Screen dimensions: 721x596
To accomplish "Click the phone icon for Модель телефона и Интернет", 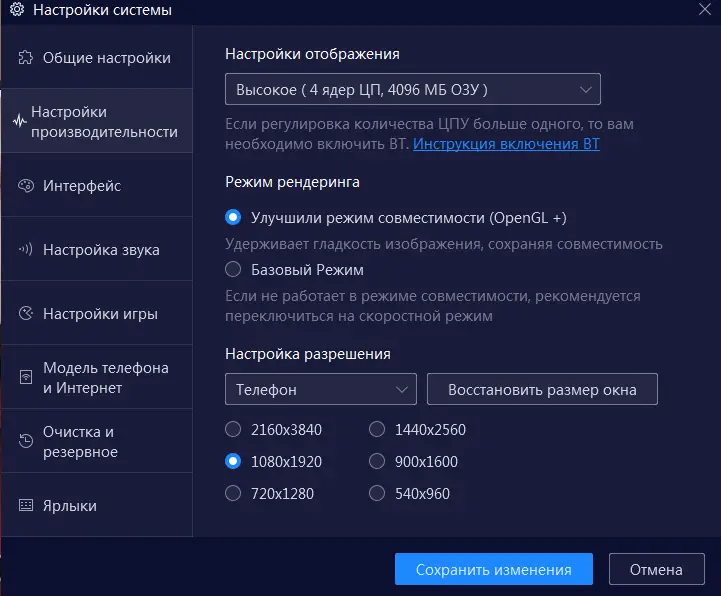I will pos(26,377).
